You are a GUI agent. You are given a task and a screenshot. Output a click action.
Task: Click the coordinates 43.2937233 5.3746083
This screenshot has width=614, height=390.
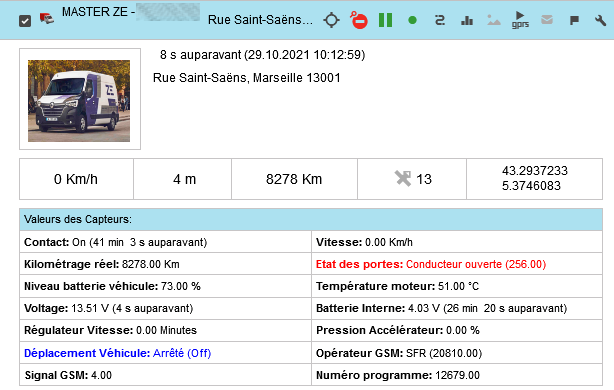coord(535,178)
